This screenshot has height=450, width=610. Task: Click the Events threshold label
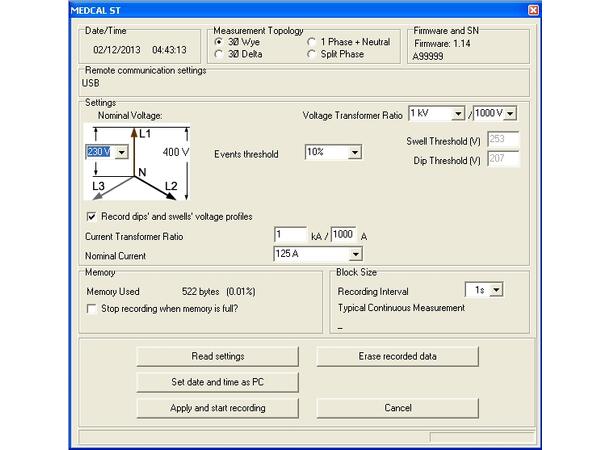246,154
